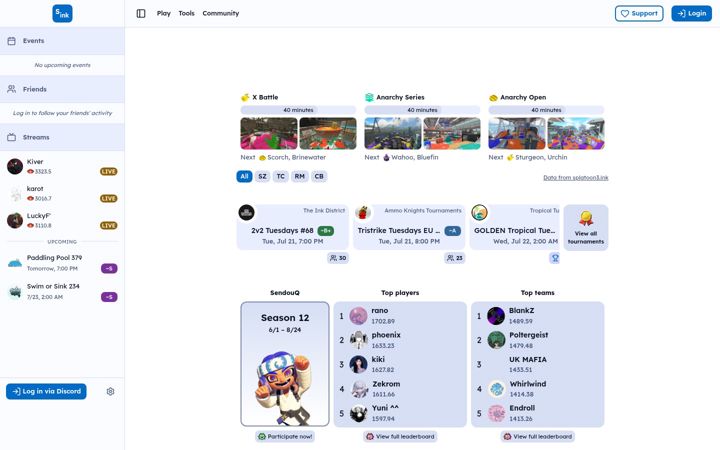The width and height of the screenshot is (720, 450).
Task: Click the Login button
Action: pyautogui.click(x=692, y=13)
